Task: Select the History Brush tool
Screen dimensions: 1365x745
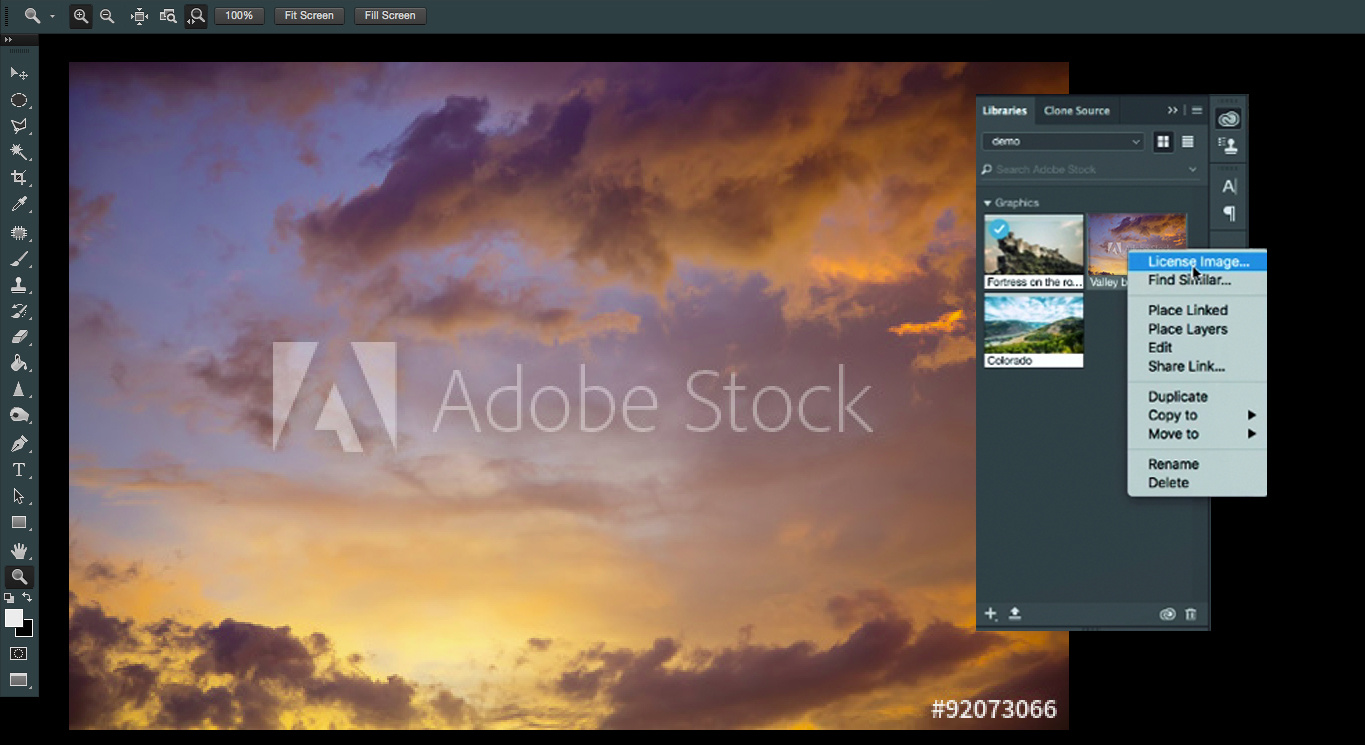Action: pyautogui.click(x=18, y=312)
